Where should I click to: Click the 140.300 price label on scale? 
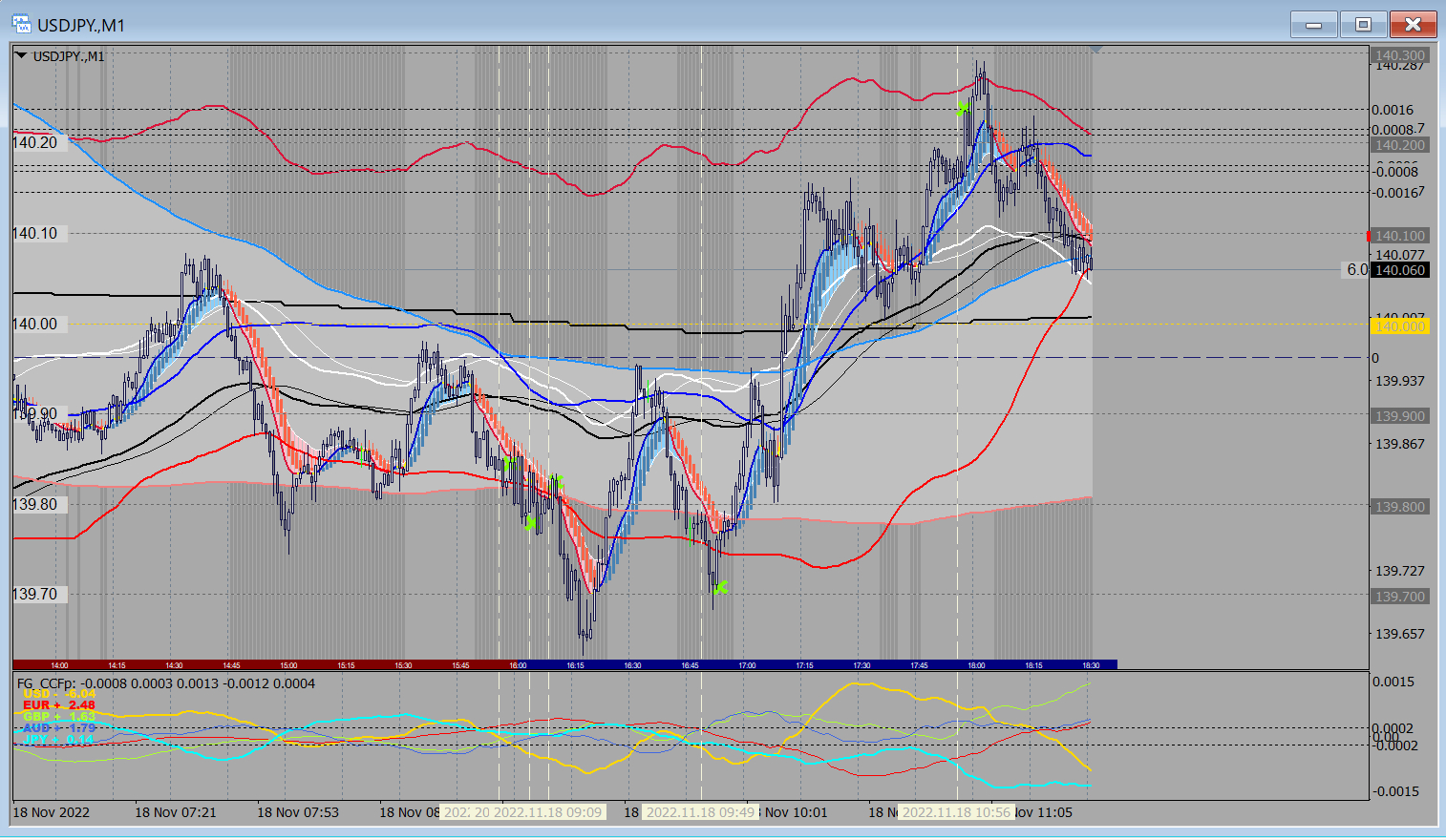[1399, 55]
